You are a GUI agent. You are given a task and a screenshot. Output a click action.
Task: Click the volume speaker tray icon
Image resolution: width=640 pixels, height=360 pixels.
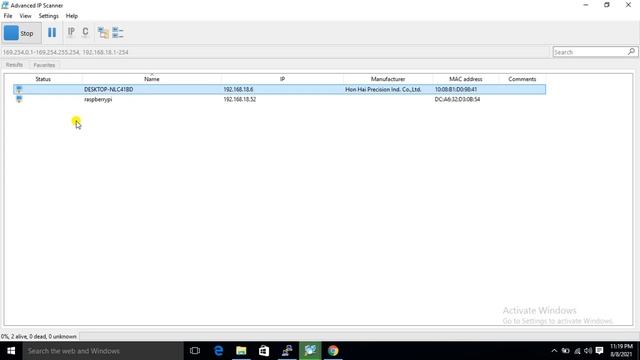click(588, 351)
